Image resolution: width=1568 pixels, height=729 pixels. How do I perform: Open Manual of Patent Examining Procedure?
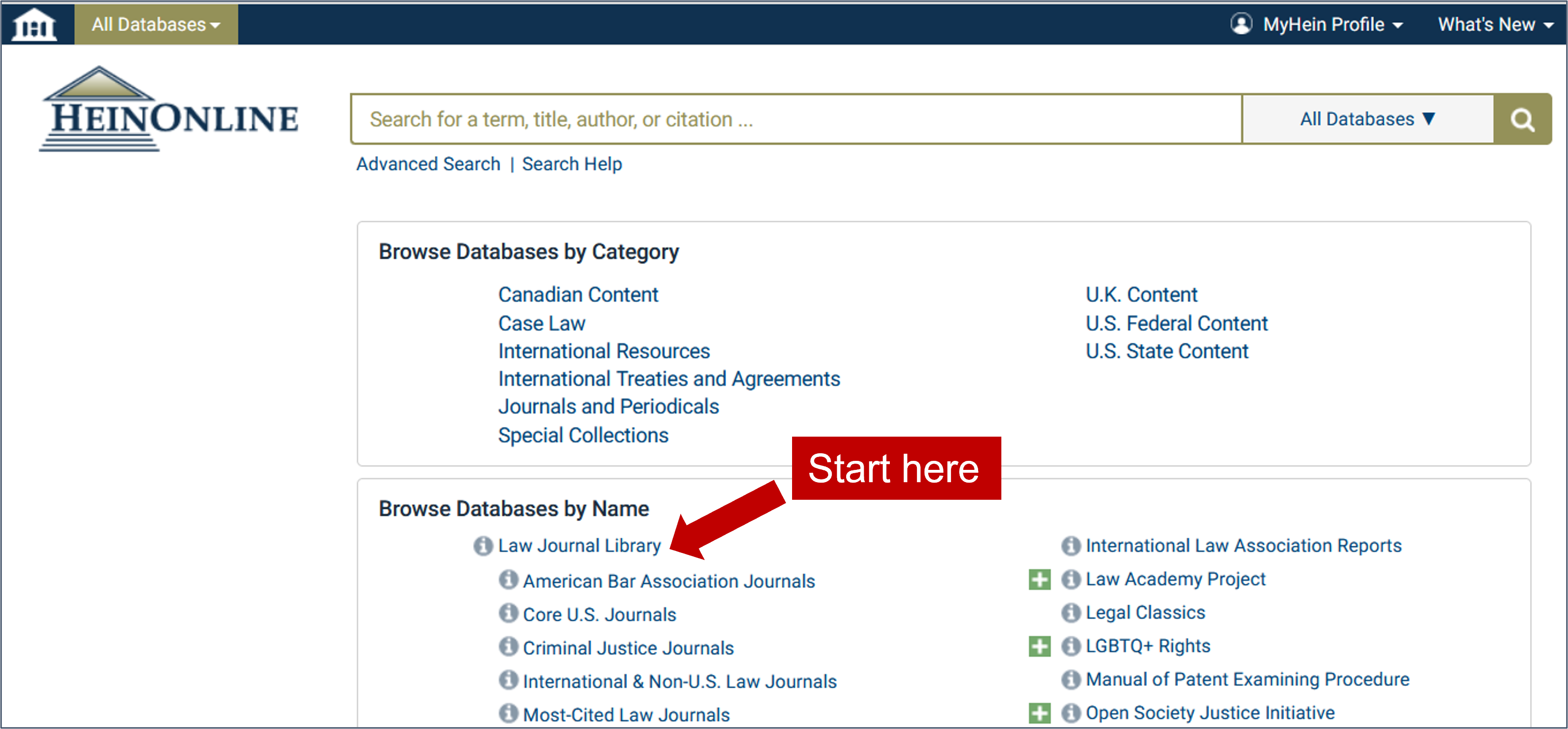(1248, 680)
